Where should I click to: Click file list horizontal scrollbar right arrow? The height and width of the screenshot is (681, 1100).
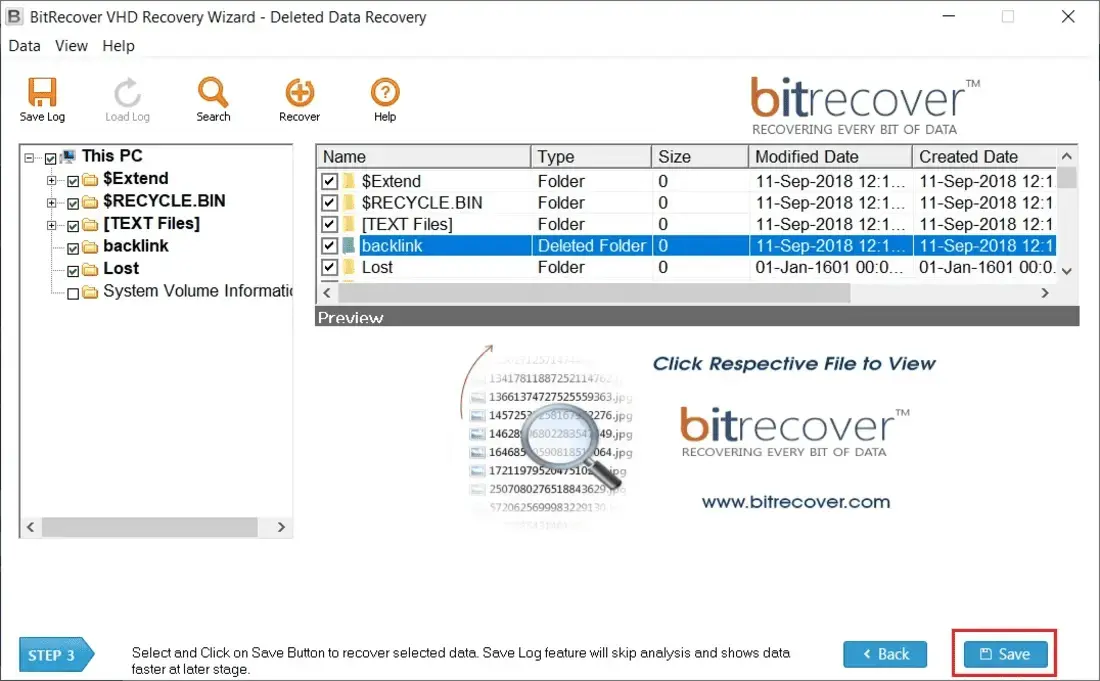[1045, 292]
